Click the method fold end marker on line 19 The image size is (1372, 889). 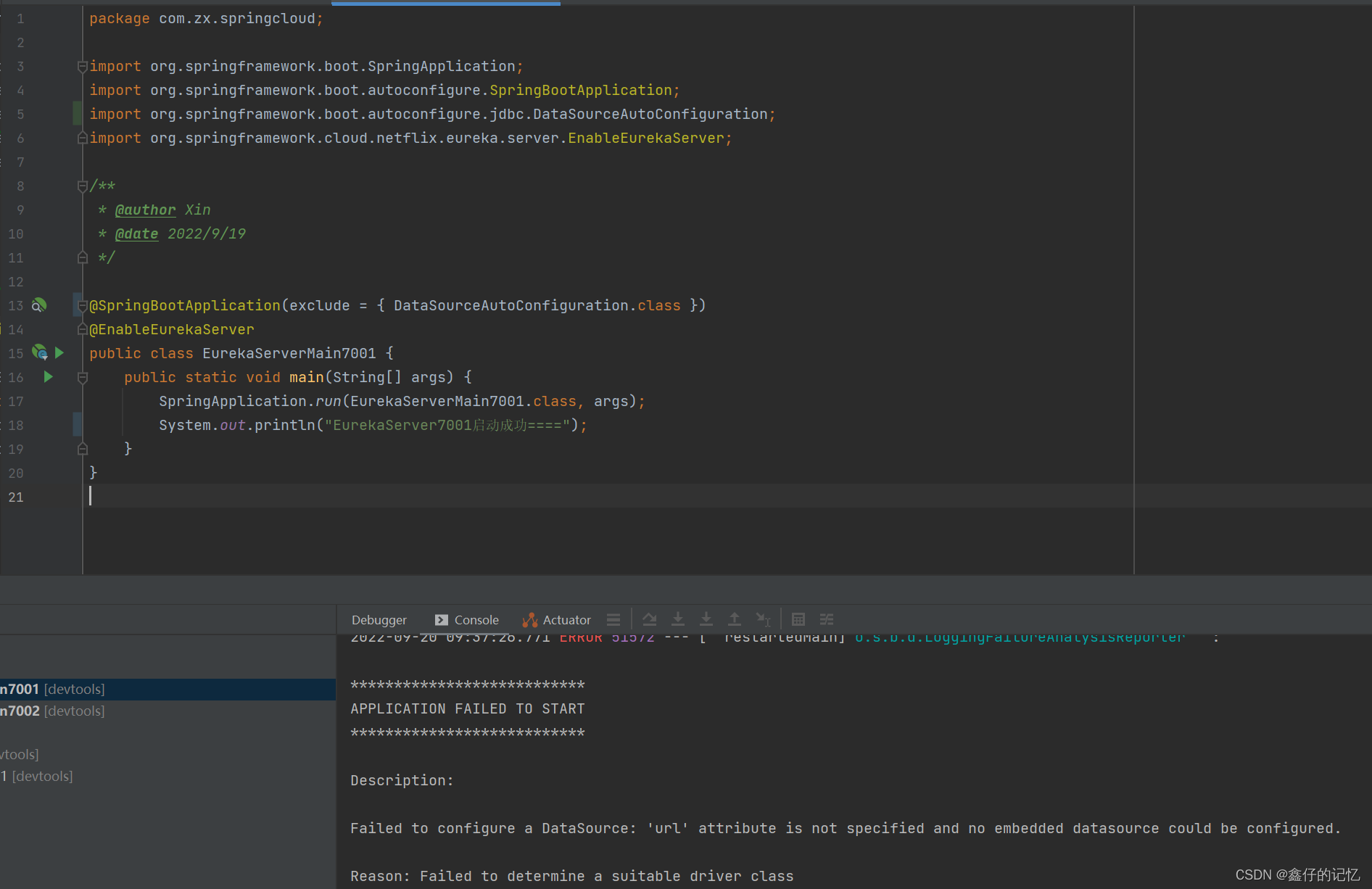tap(83, 449)
